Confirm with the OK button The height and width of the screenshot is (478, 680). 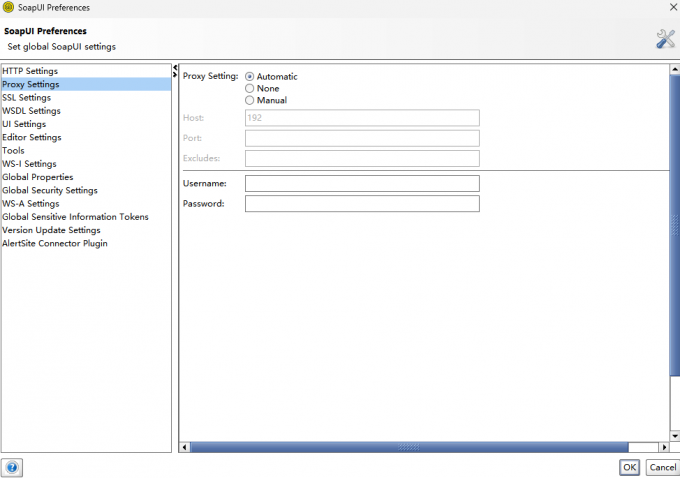point(629,468)
